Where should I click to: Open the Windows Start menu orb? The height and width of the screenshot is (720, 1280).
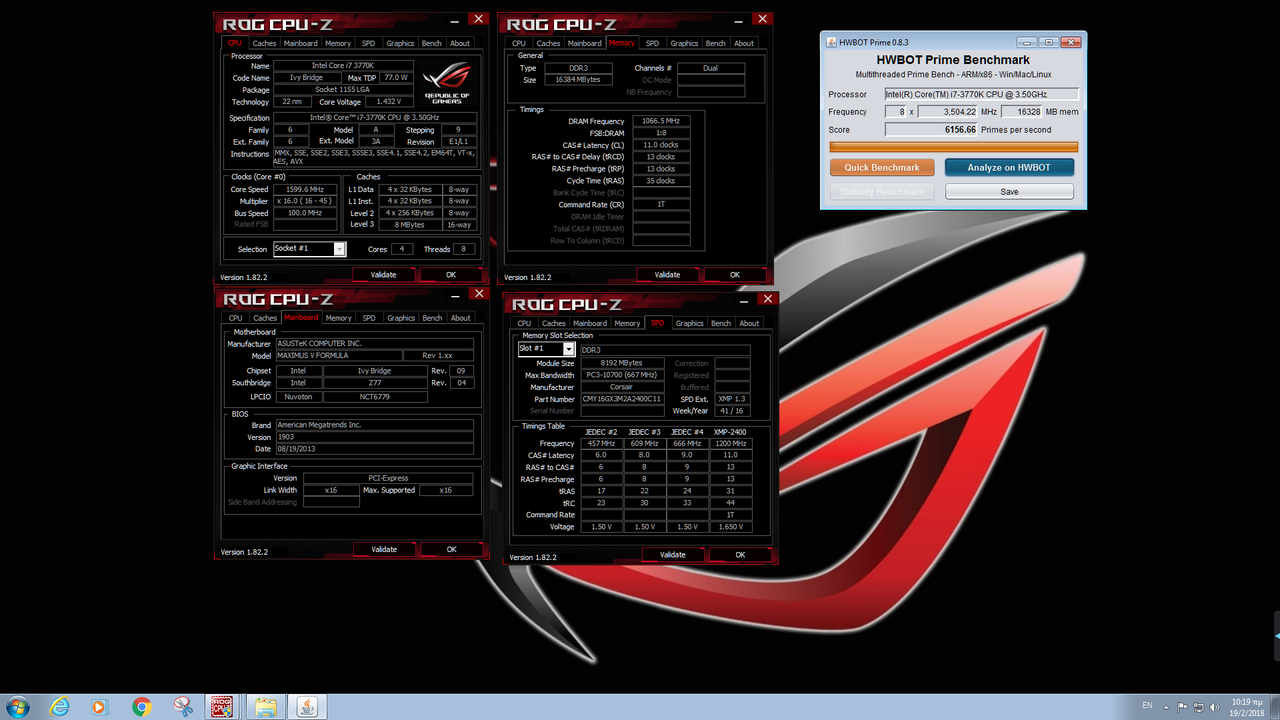click(17, 707)
